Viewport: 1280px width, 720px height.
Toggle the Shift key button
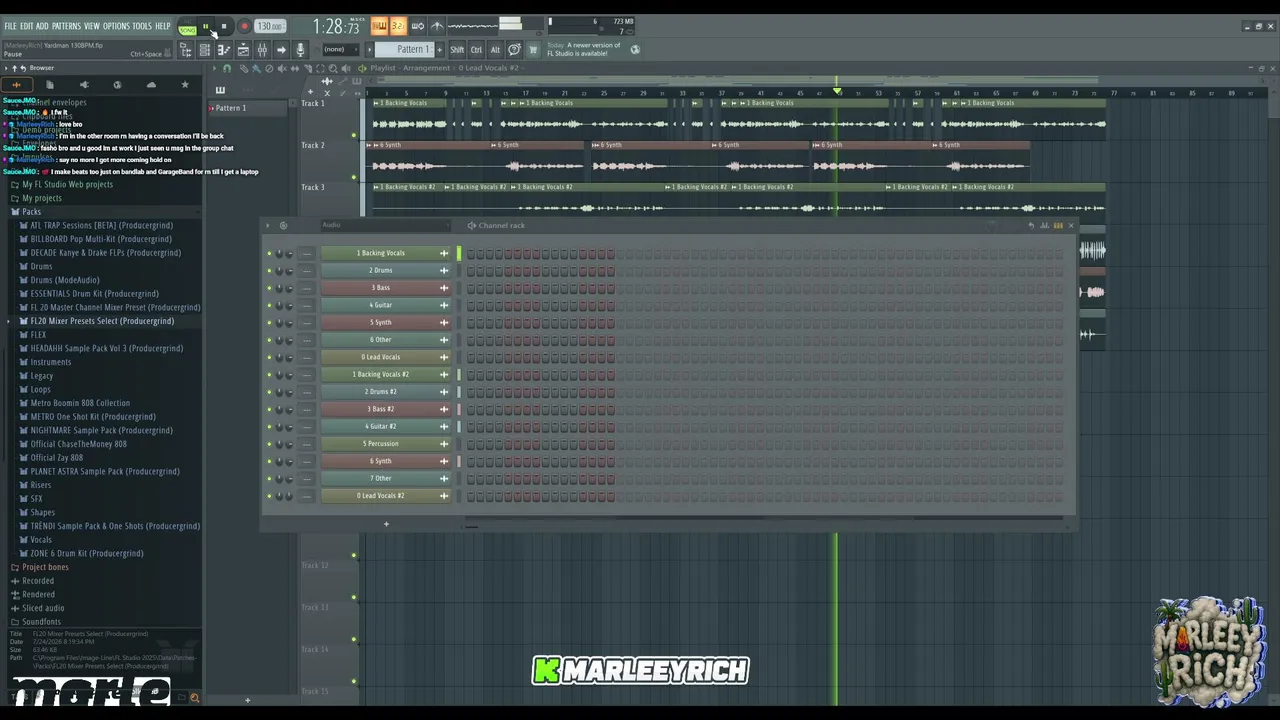(x=457, y=50)
